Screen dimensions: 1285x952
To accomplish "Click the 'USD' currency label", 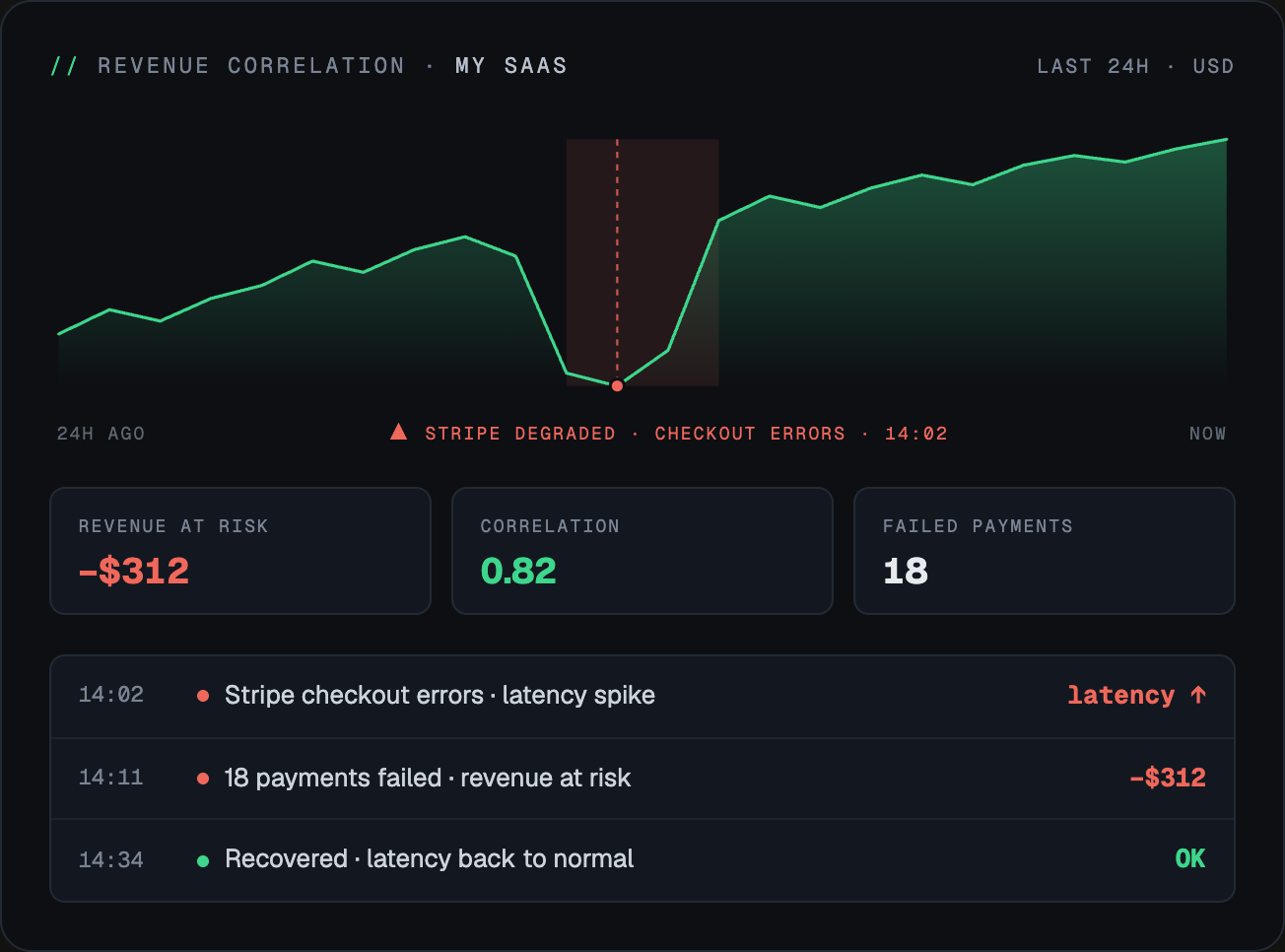I will tap(1213, 66).
